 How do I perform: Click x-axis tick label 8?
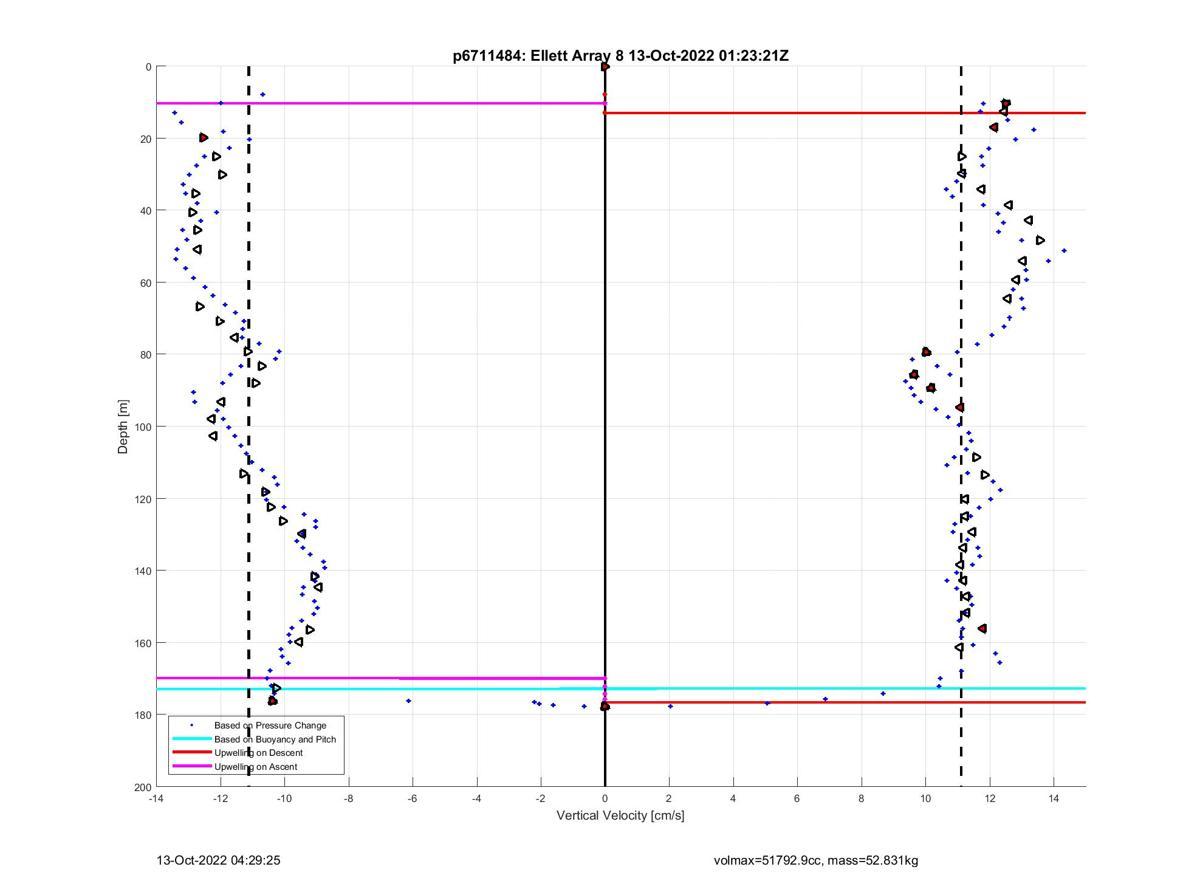click(861, 798)
